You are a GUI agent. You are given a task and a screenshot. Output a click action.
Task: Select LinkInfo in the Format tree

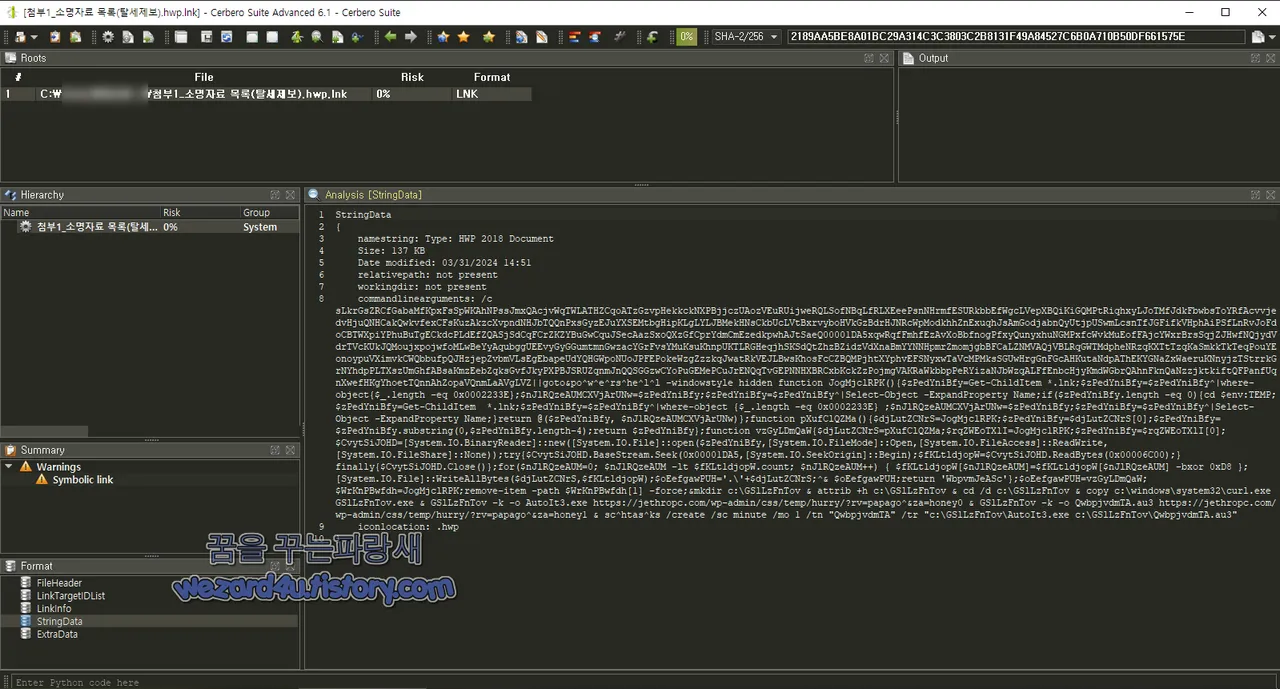click(54, 608)
